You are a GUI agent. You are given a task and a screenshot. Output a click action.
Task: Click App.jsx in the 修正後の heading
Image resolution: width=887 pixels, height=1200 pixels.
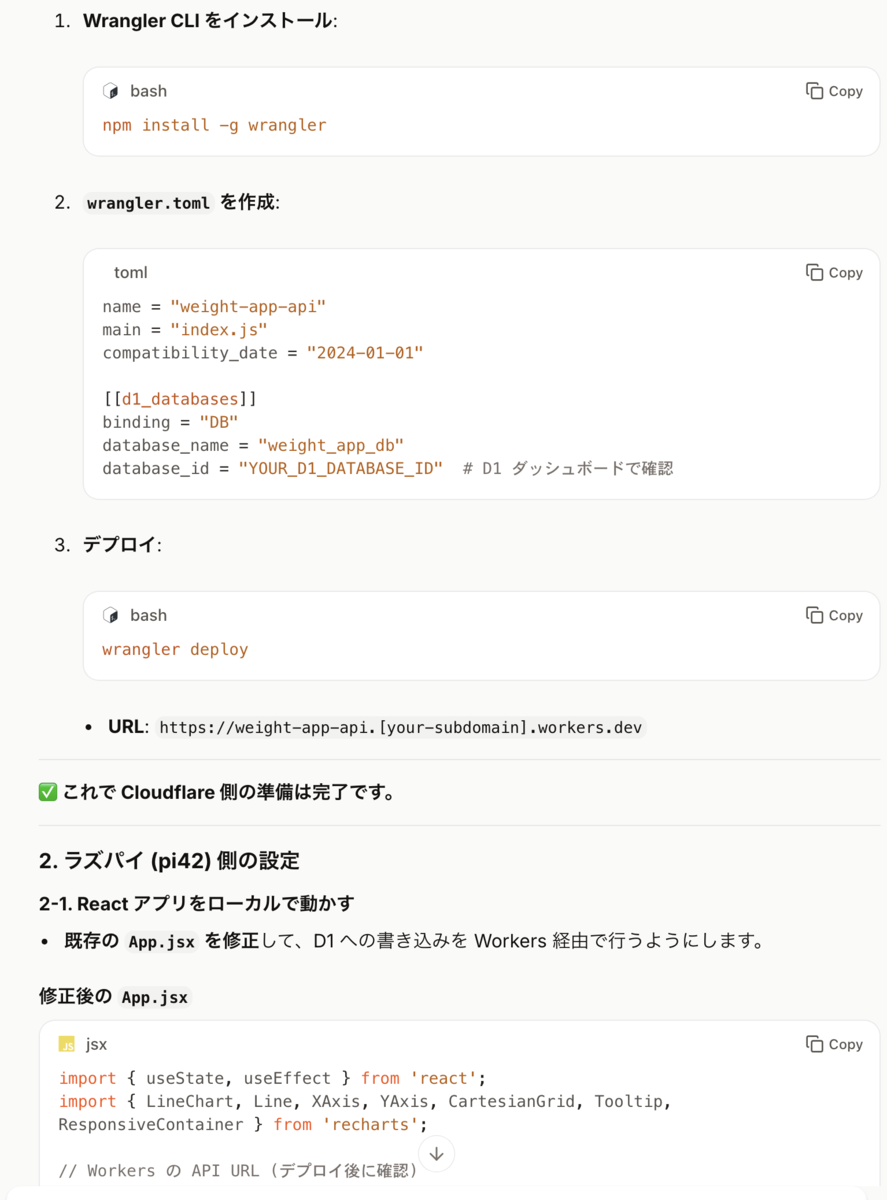coord(153,997)
